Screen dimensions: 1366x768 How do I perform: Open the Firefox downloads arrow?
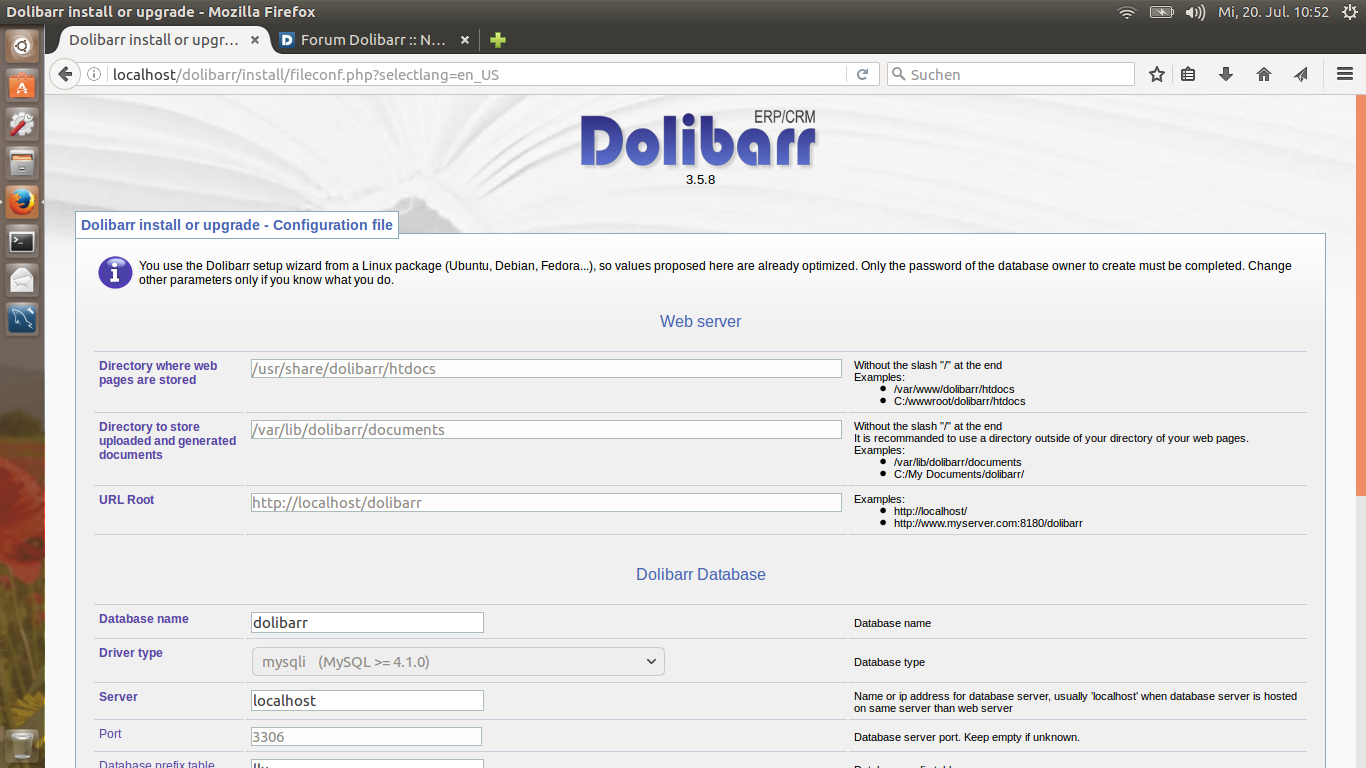tap(1226, 74)
